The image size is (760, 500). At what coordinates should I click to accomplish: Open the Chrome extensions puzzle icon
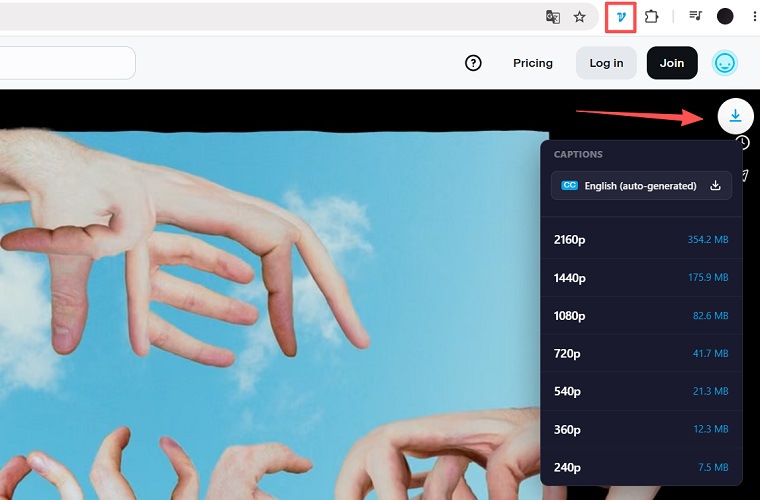tap(651, 17)
